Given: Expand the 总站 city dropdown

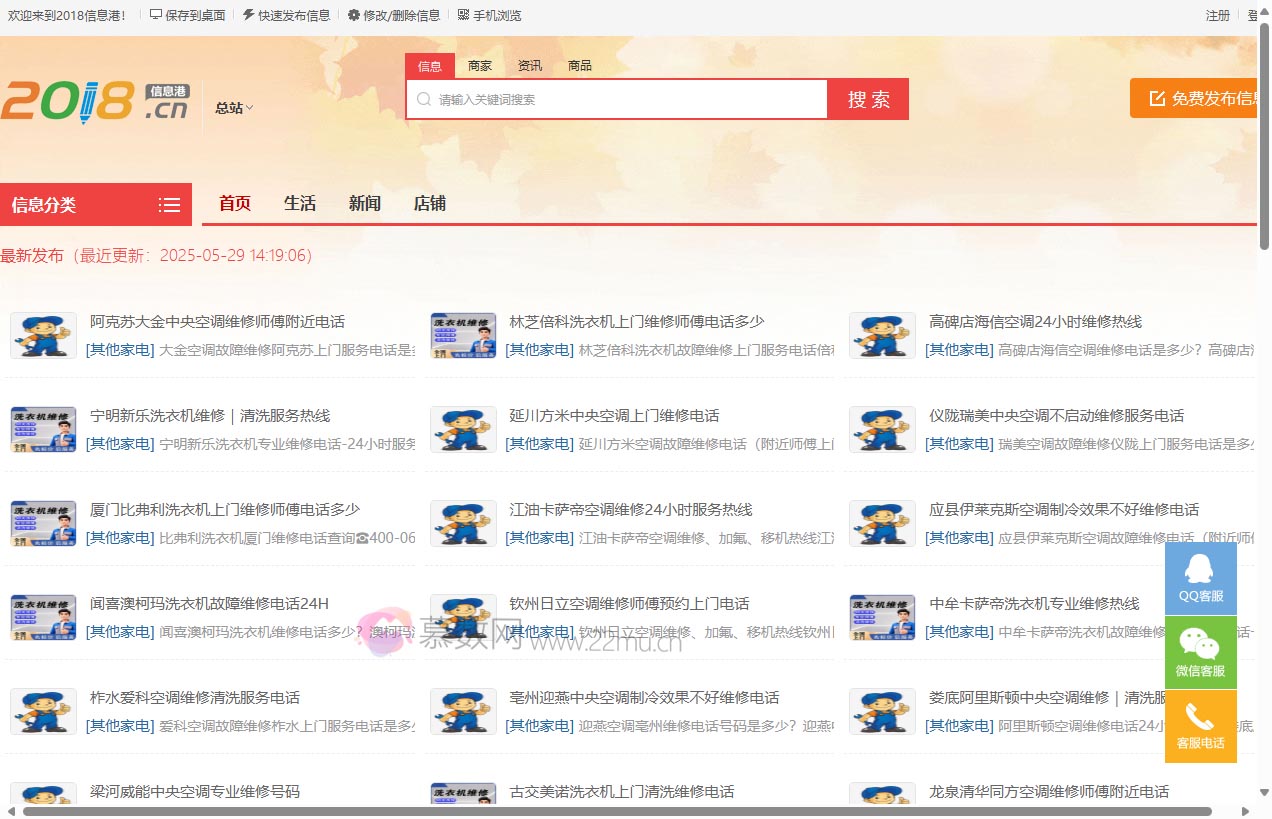Looking at the screenshot, I should (x=234, y=108).
